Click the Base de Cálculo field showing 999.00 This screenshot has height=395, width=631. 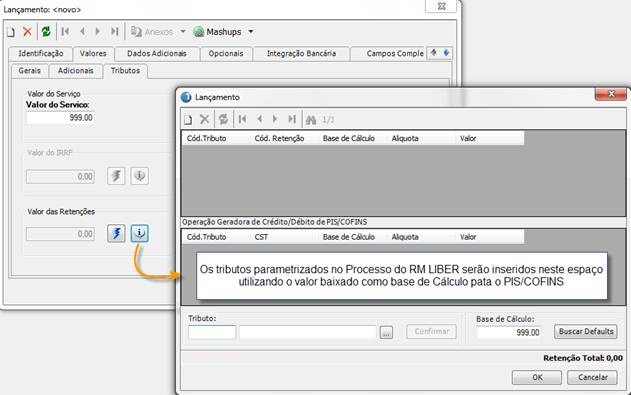[509, 333]
